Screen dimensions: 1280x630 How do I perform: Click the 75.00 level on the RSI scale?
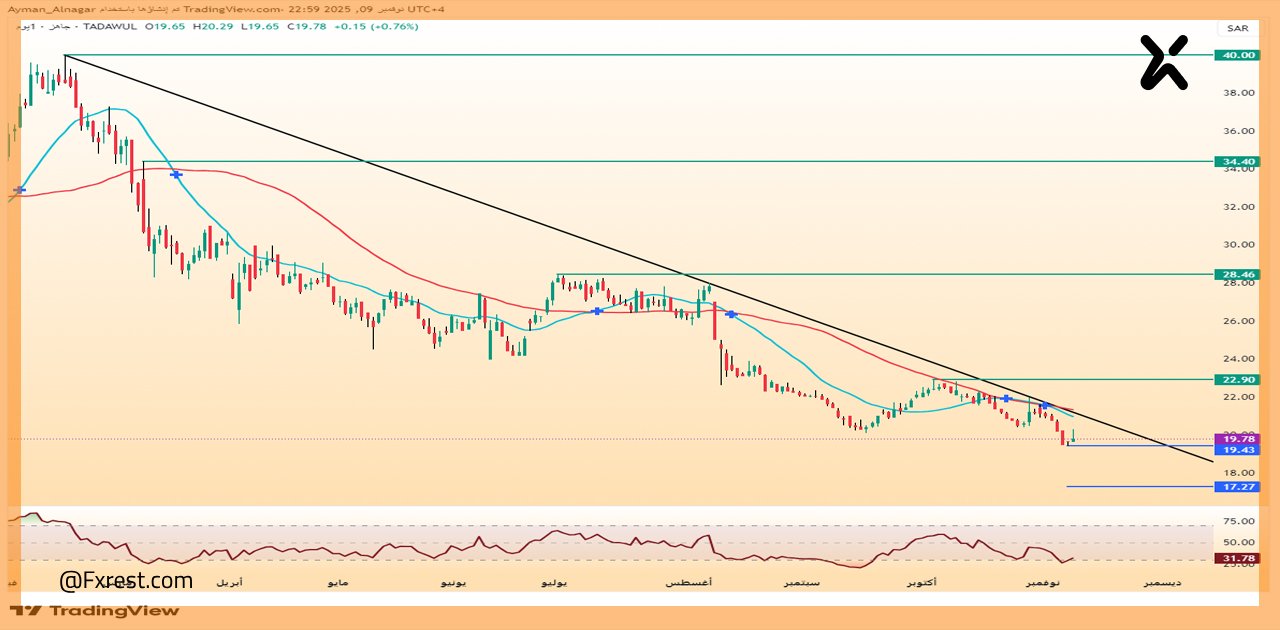coord(1236,521)
